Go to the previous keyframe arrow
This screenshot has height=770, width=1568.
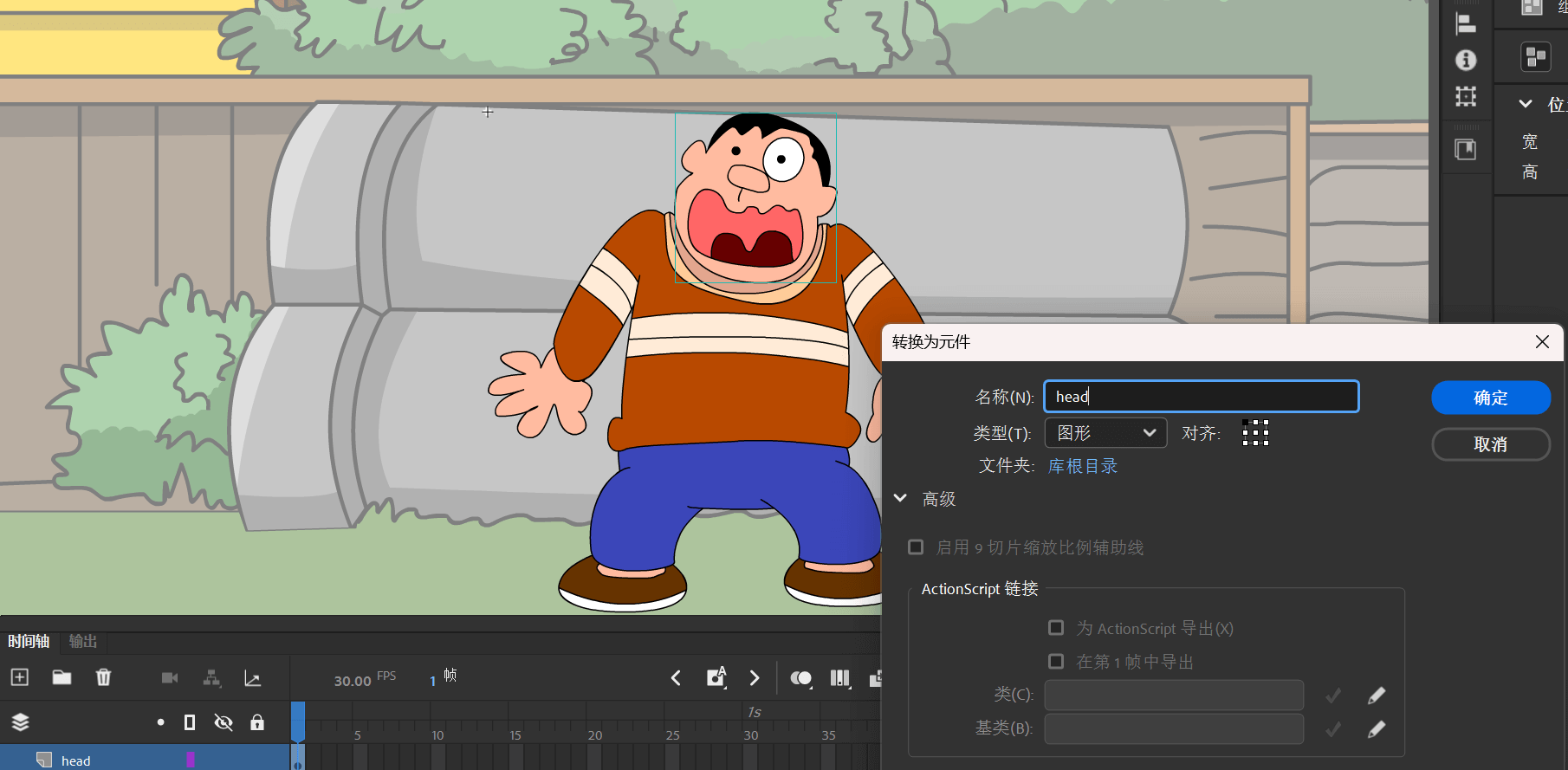tap(676, 678)
